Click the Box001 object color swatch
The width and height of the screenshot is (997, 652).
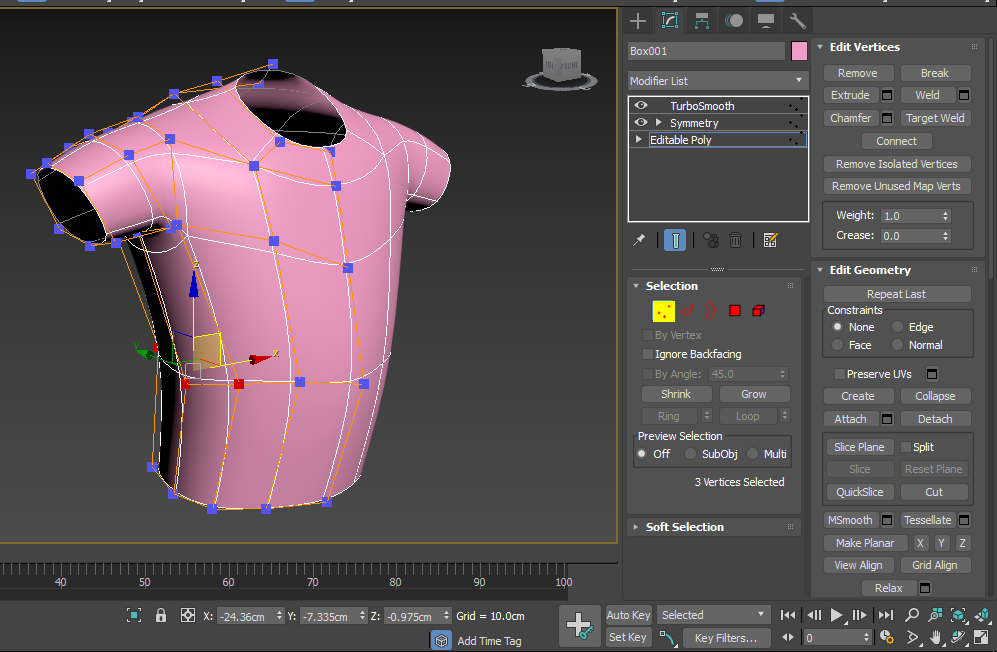[798, 50]
